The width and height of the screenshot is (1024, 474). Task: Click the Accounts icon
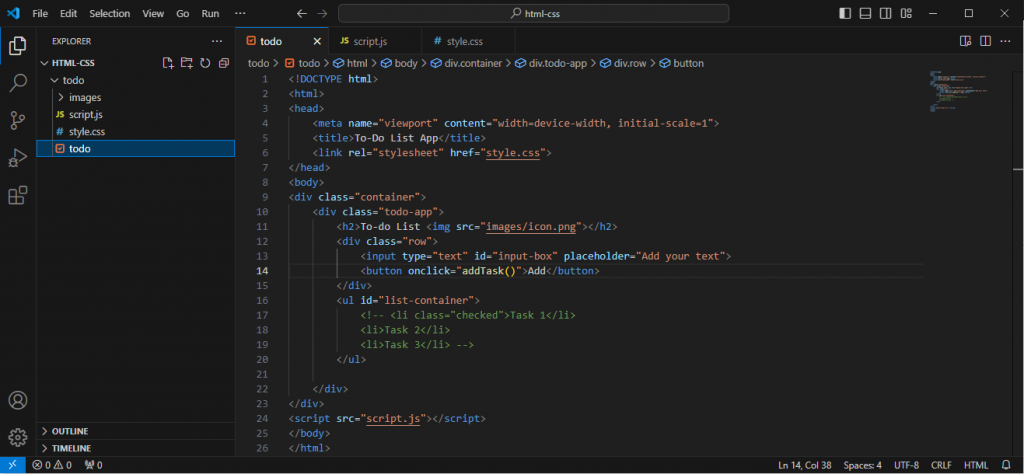(x=17, y=400)
